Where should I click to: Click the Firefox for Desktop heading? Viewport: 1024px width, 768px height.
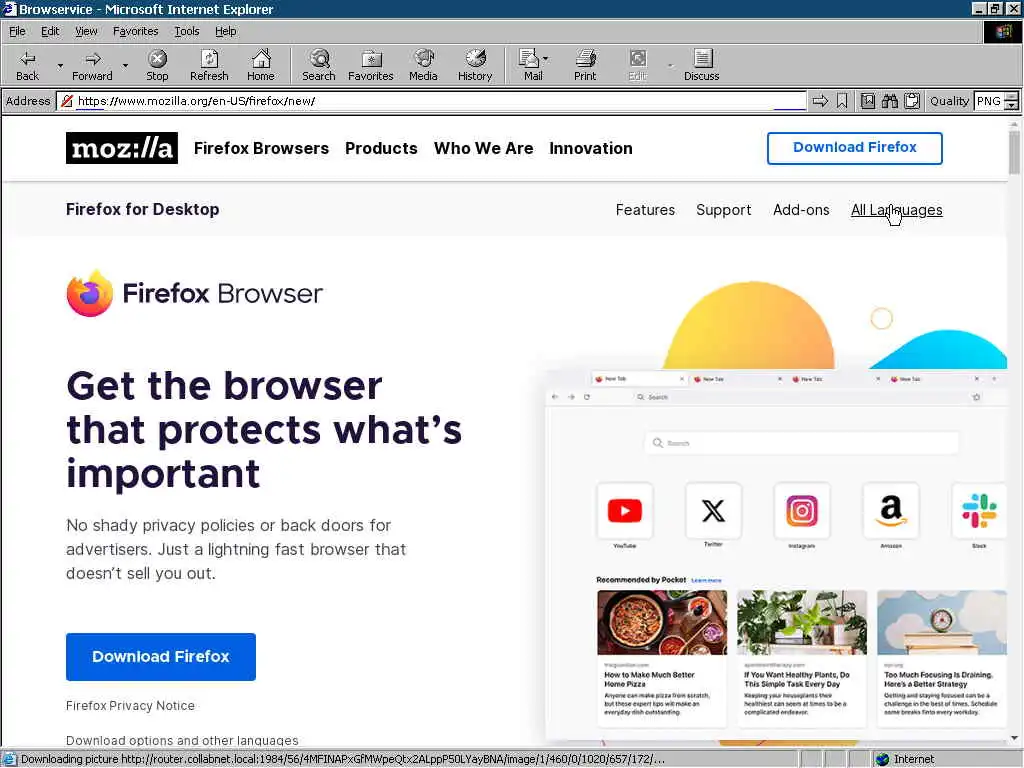(x=142, y=209)
